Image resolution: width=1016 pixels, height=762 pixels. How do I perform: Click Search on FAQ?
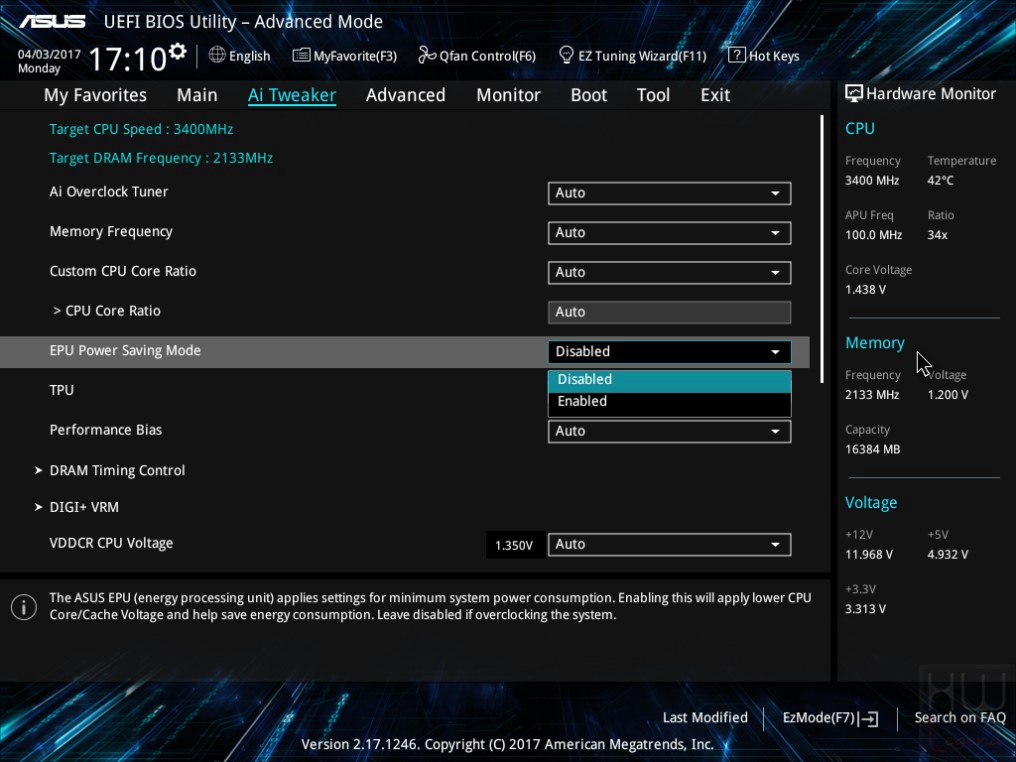pyautogui.click(x=960, y=717)
